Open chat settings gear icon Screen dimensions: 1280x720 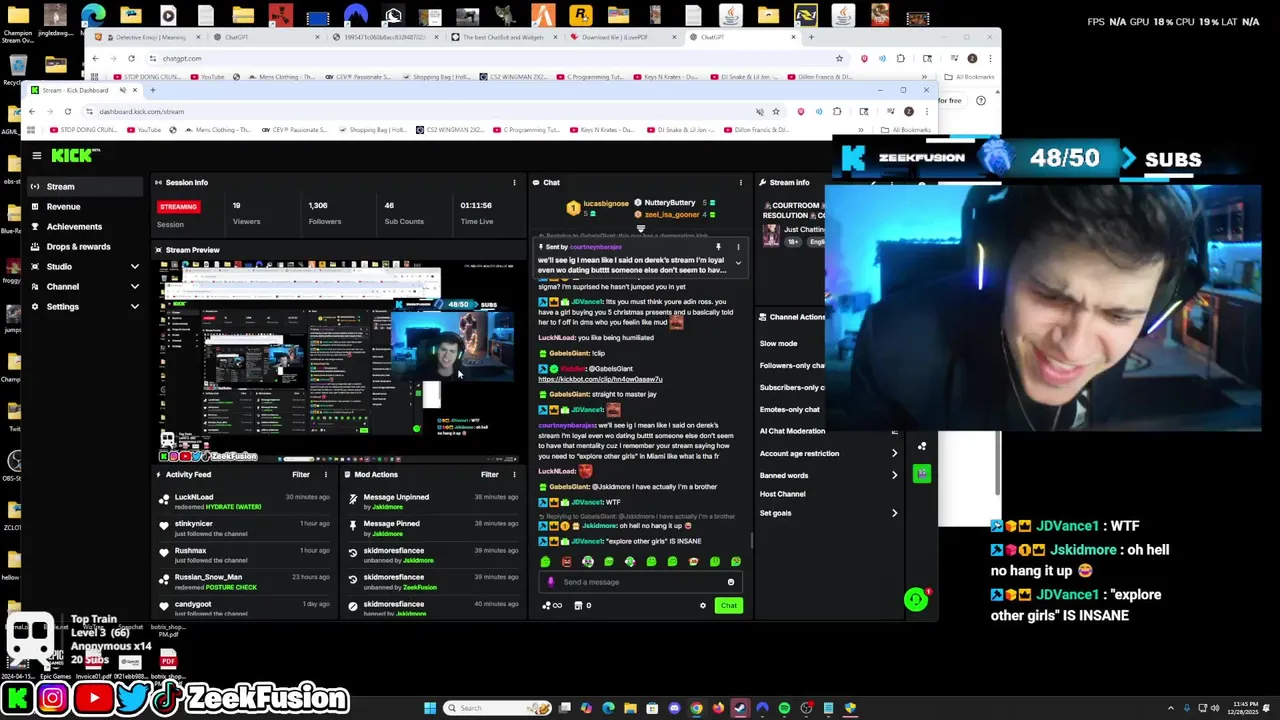point(702,605)
